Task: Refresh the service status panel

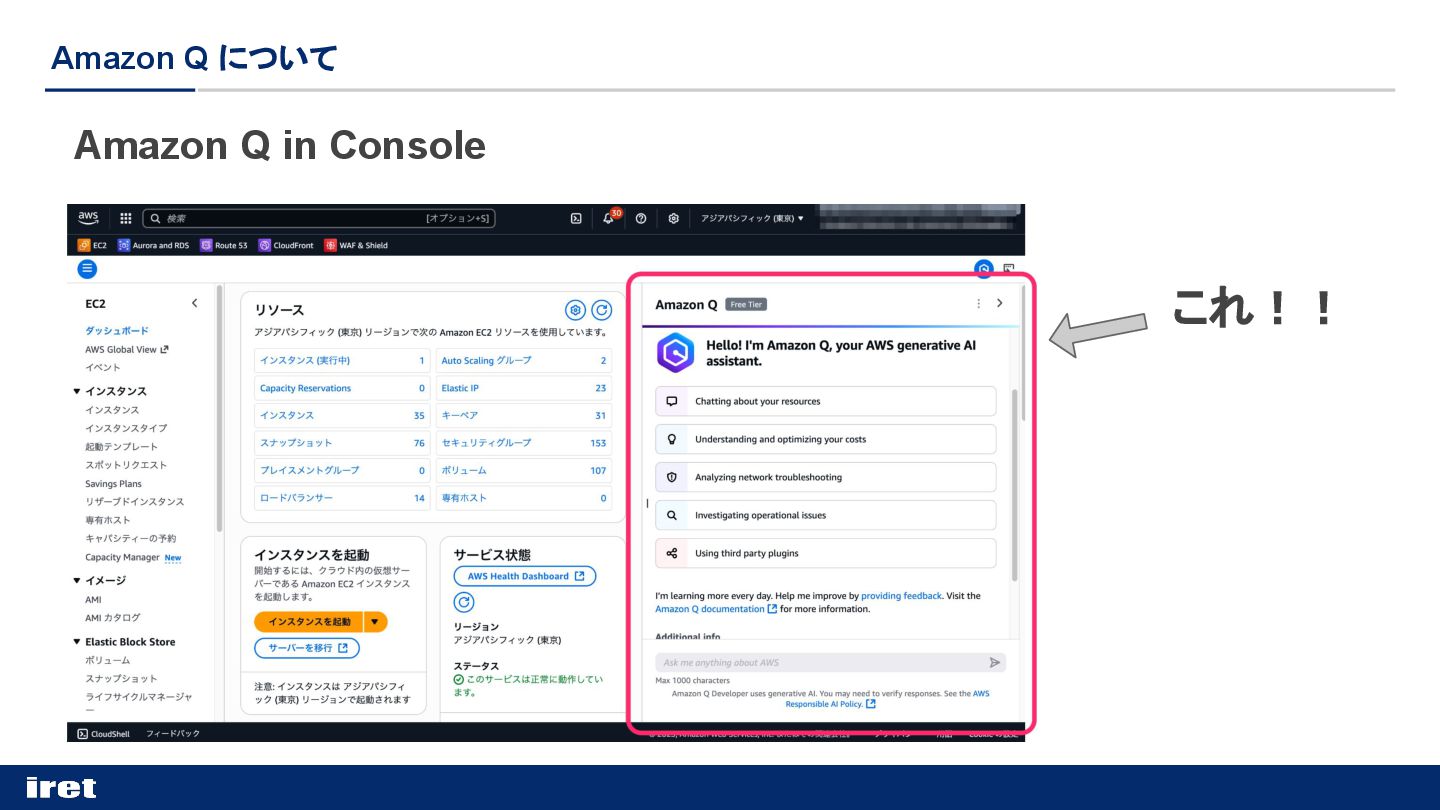Action: coord(464,602)
